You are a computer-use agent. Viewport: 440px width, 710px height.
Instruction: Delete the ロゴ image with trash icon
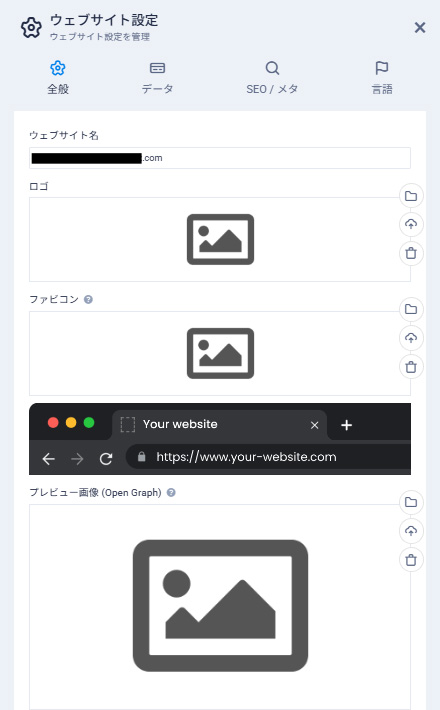point(411,253)
